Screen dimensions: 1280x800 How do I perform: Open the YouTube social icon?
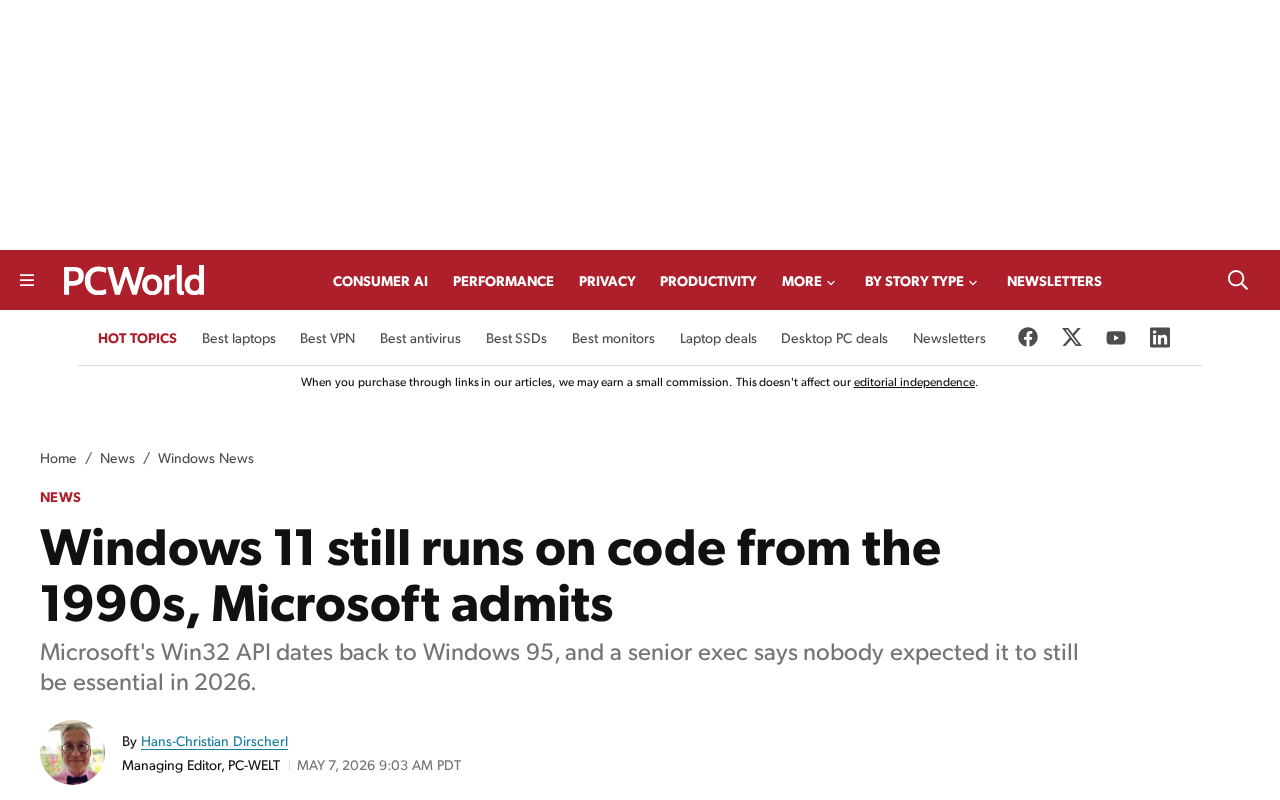click(1116, 338)
